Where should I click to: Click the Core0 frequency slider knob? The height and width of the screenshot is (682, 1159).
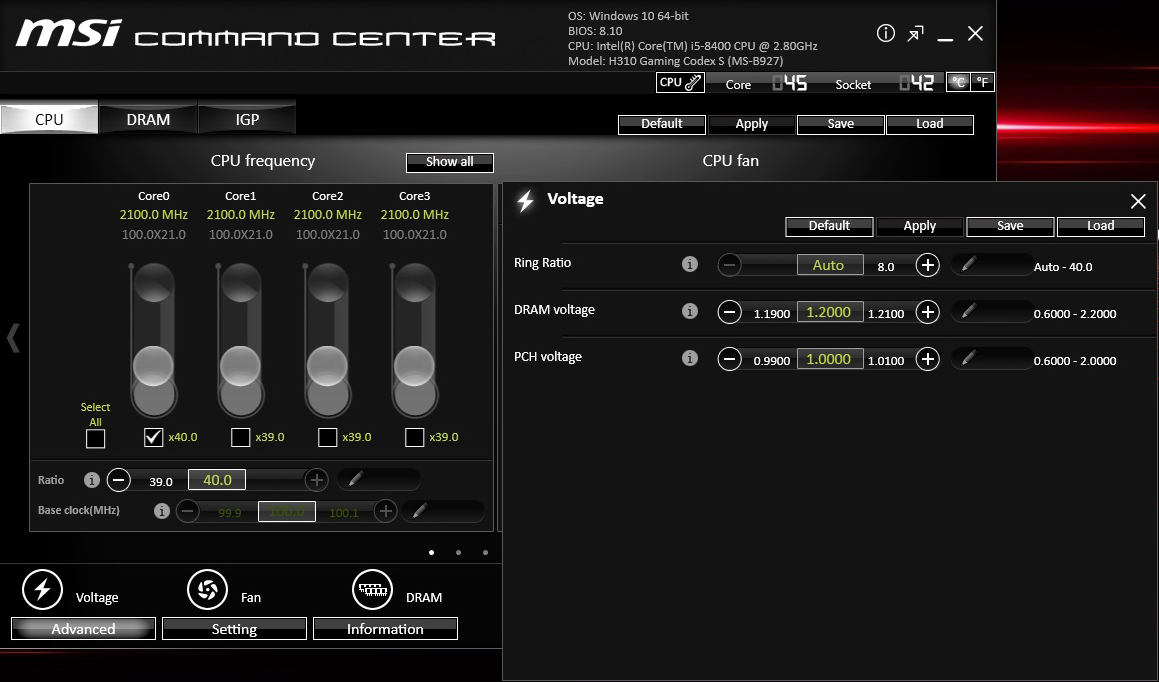click(153, 366)
